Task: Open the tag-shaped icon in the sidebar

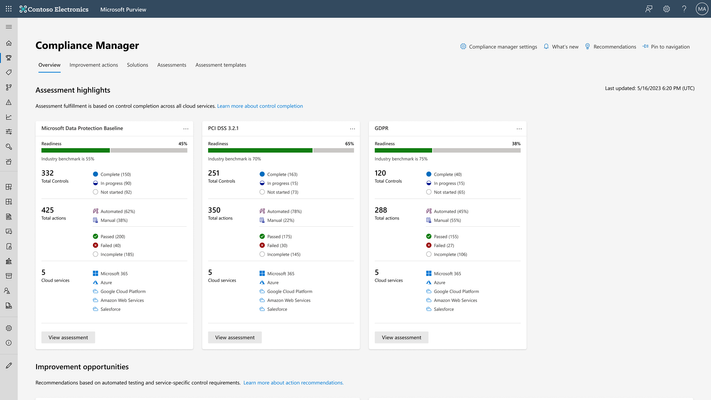Action: point(9,73)
